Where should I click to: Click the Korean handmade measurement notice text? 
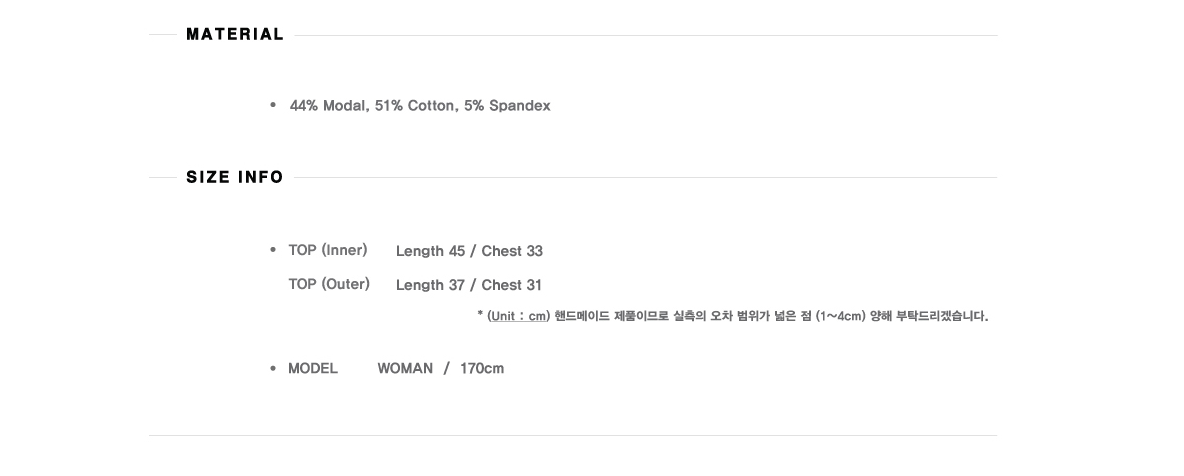[x=771, y=316]
